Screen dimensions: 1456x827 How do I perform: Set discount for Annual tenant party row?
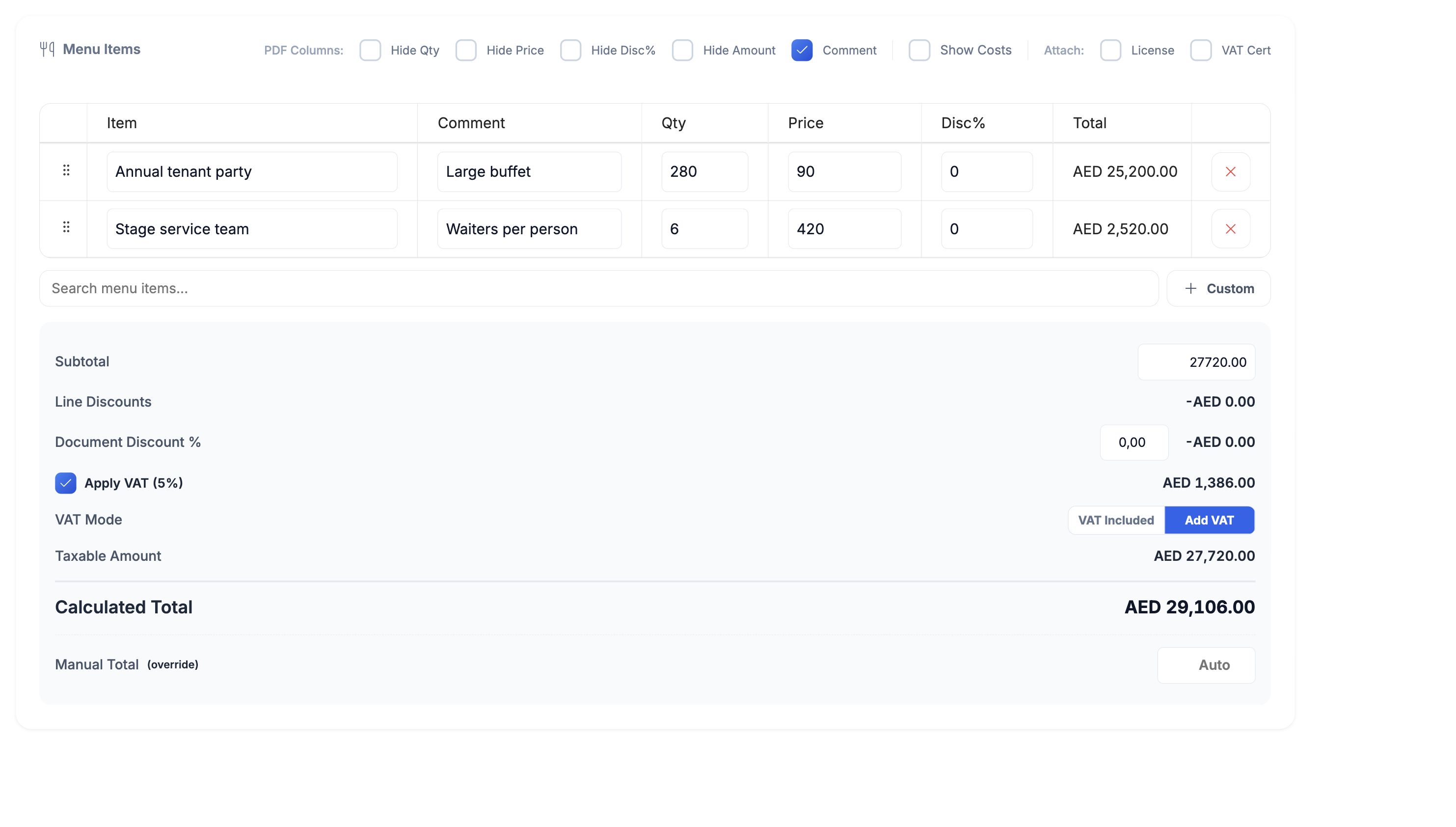987,171
